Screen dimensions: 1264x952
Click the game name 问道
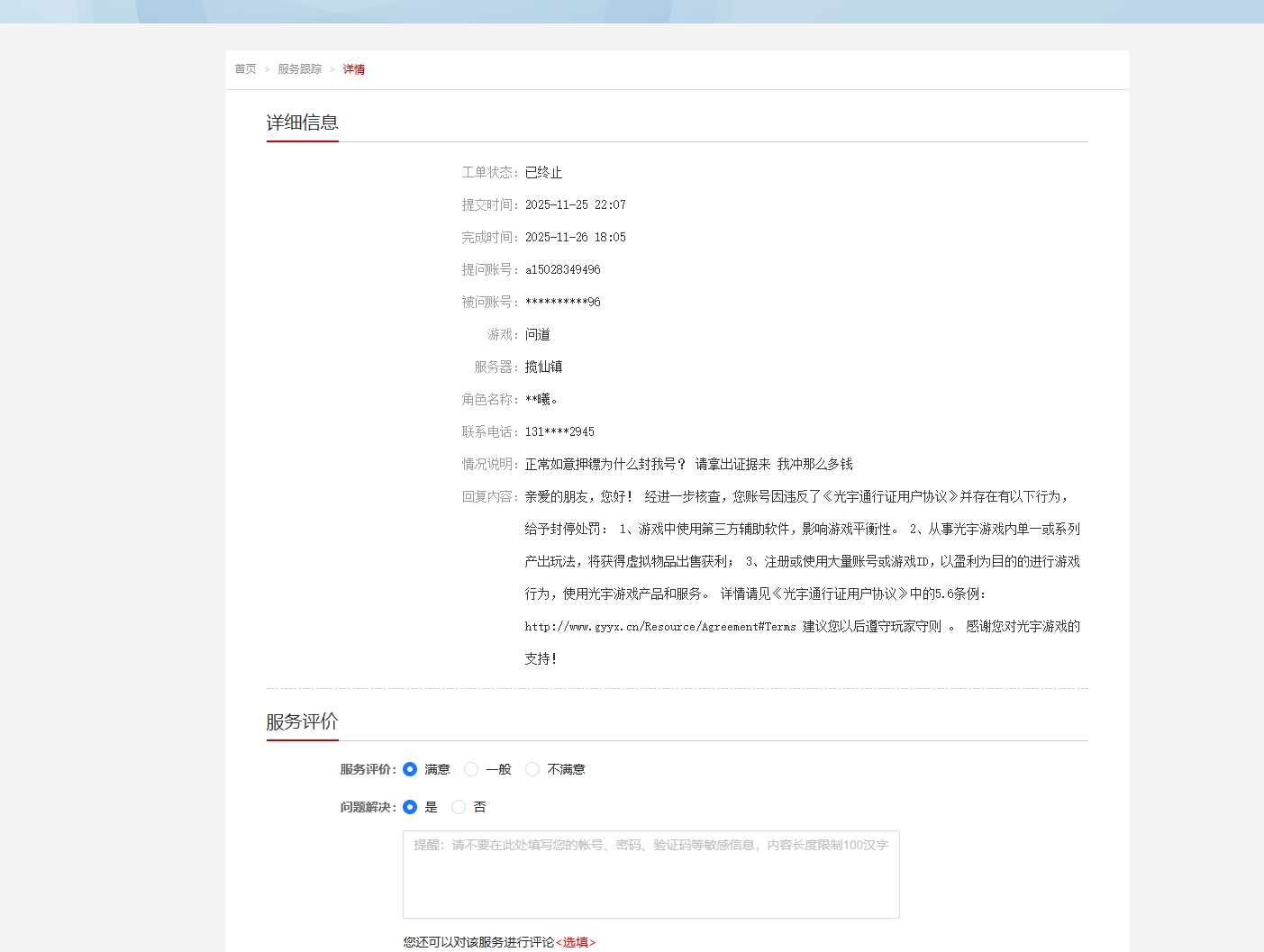coord(537,335)
